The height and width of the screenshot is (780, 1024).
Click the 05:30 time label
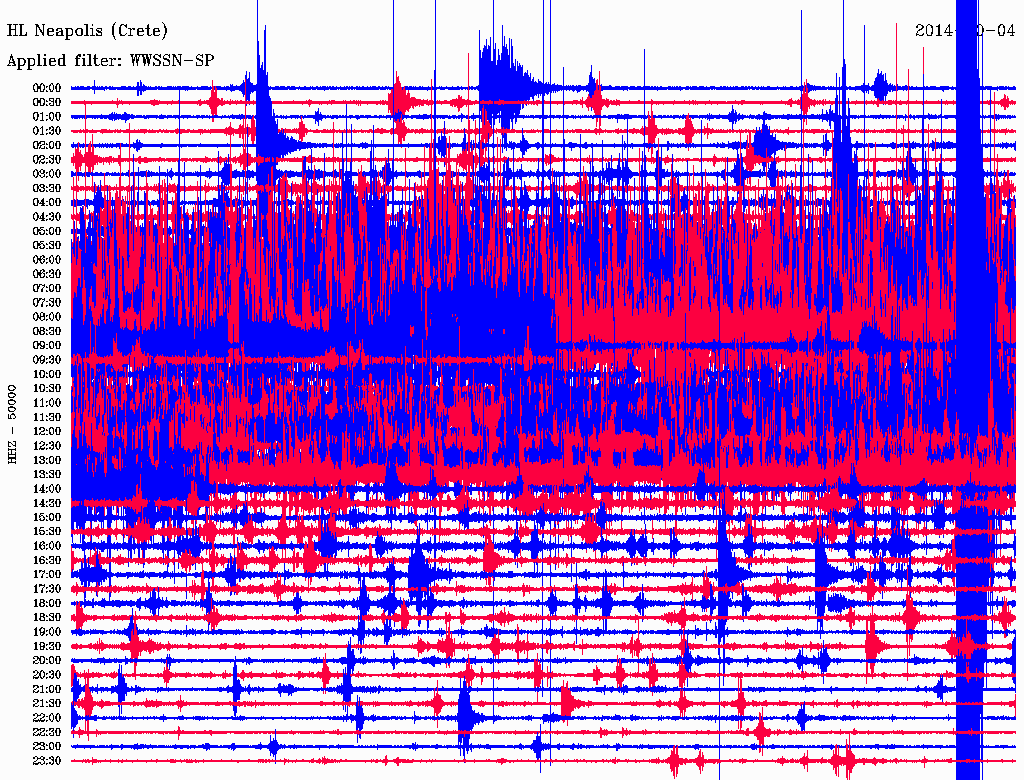pyautogui.click(x=47, y=246)
